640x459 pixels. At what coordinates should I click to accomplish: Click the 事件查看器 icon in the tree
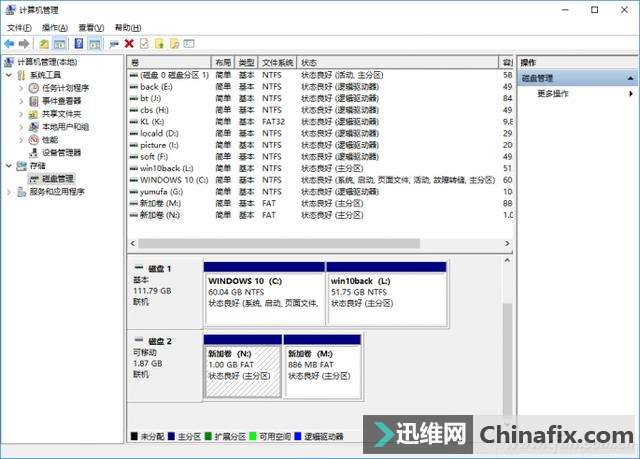pyautogui.click(x=34, y=101)
